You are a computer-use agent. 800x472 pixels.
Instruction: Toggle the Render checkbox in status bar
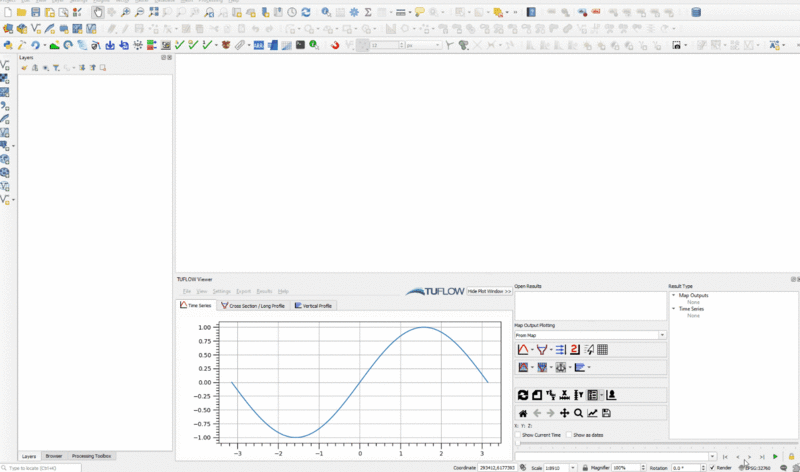[713, 467]
